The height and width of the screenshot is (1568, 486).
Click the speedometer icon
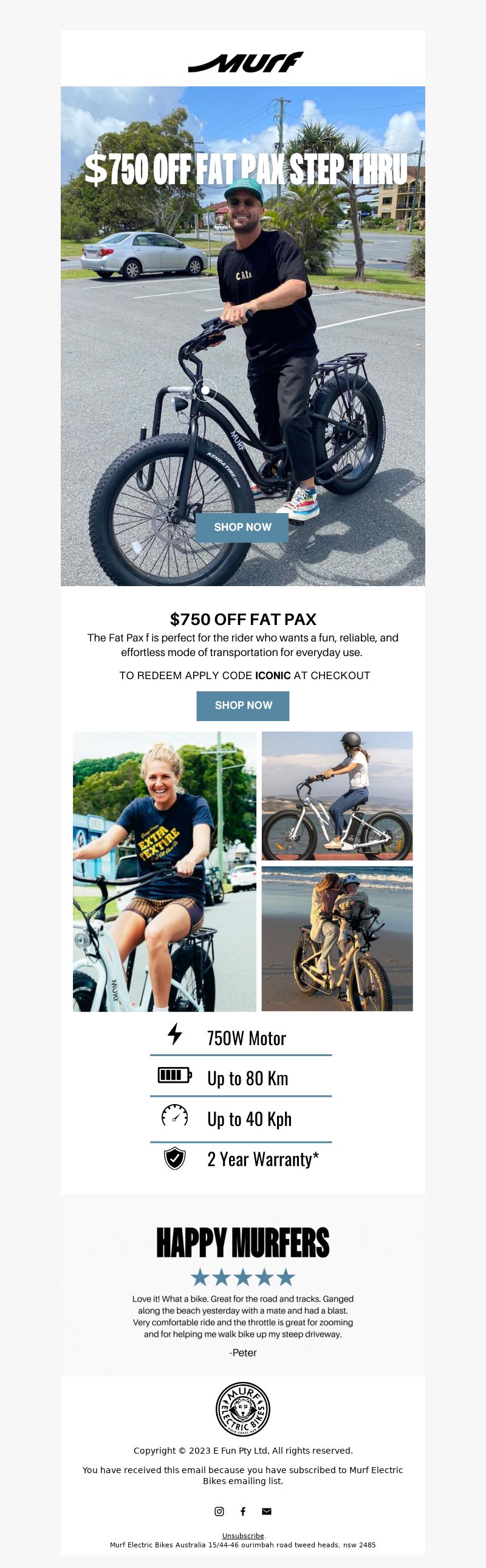coord(174,1114)
